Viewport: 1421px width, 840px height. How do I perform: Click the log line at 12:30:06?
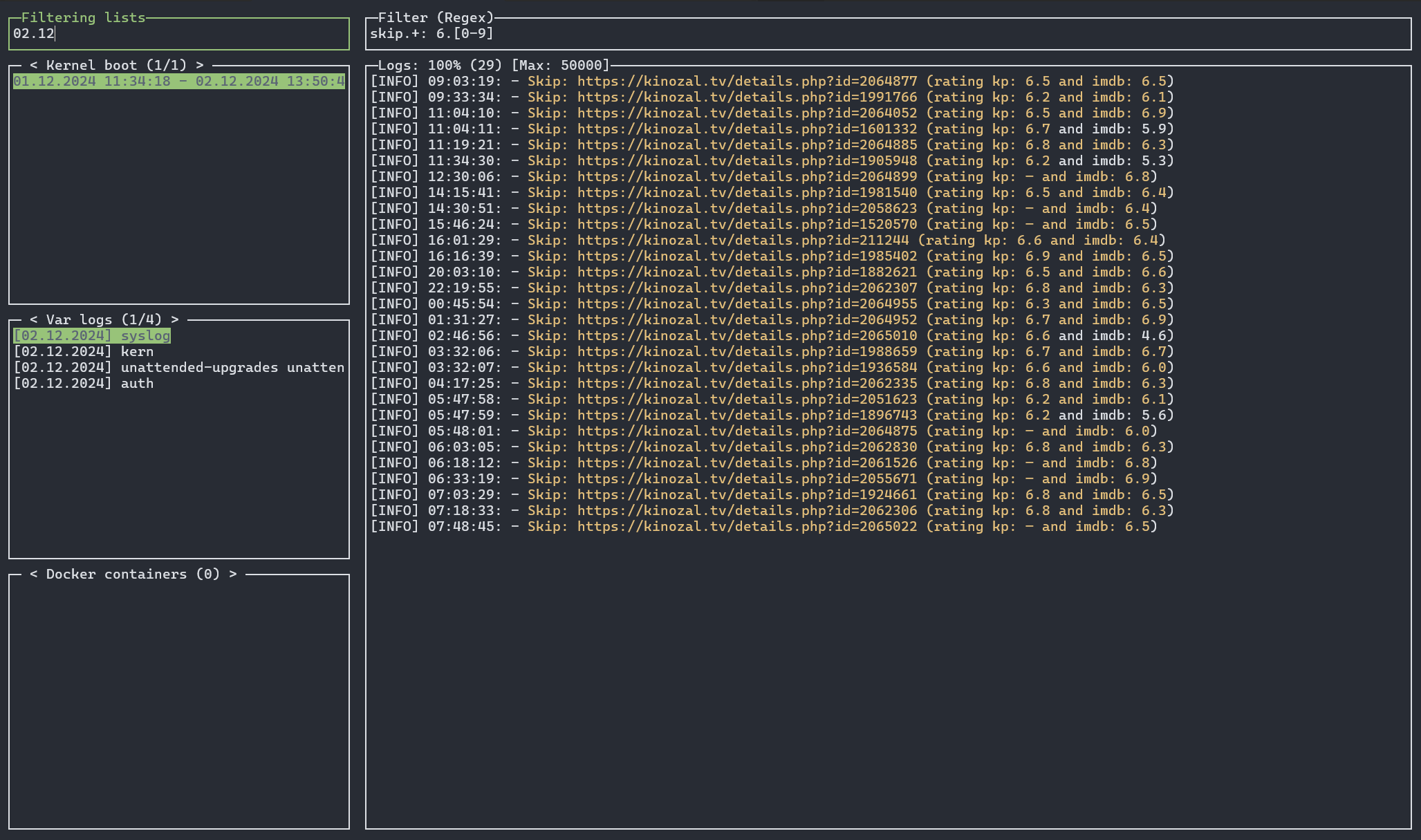(x=764, y=177)
